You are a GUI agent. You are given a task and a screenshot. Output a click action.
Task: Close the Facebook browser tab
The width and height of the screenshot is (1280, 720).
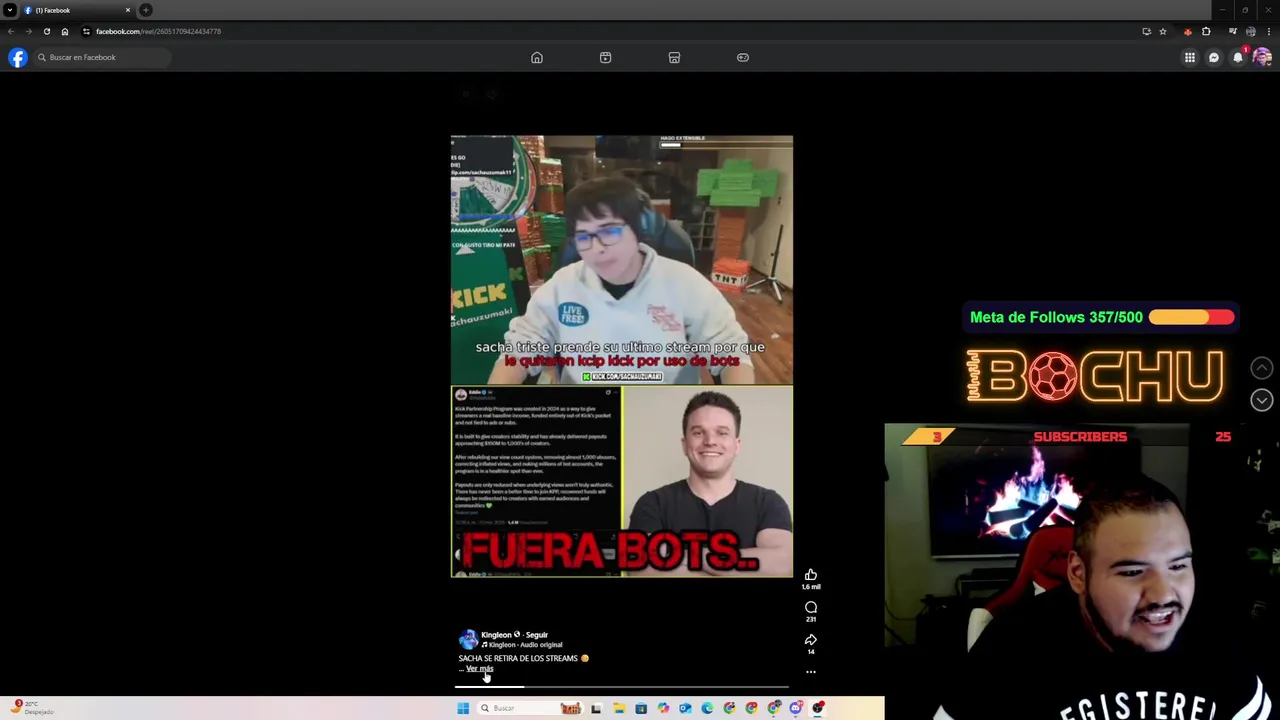pos(128,10)
